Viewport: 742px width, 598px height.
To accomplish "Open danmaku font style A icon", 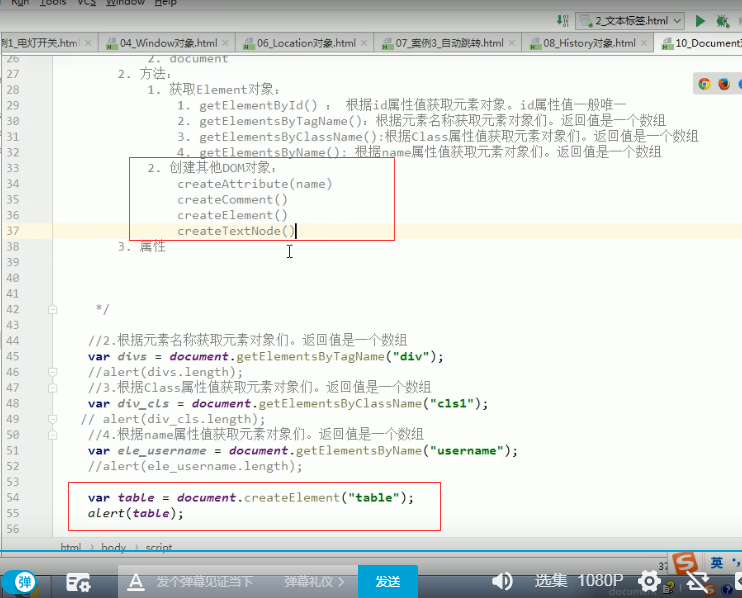I will tap(136, 581).
